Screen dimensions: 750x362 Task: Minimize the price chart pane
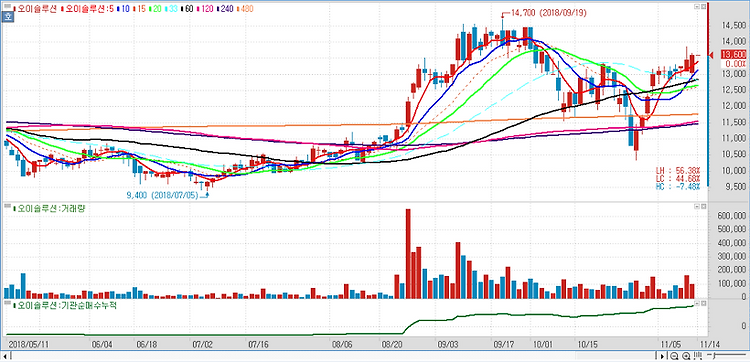tap(697, 7)
